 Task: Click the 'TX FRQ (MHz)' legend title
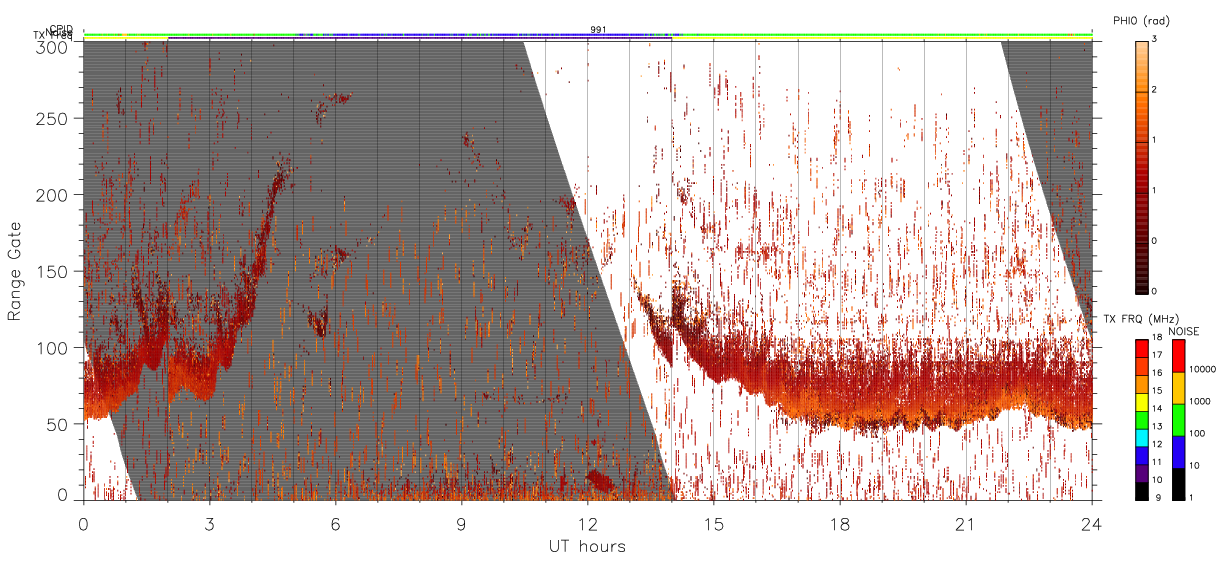click(1141, 319)
